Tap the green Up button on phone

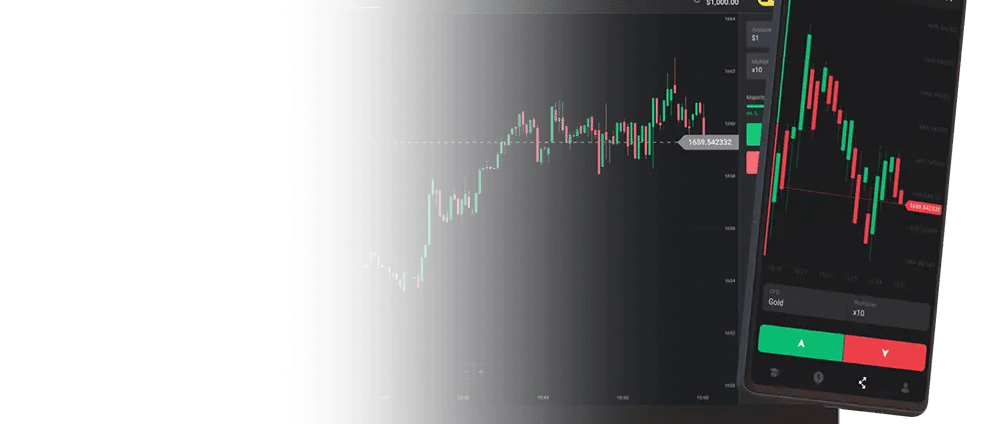pos(800,344)
